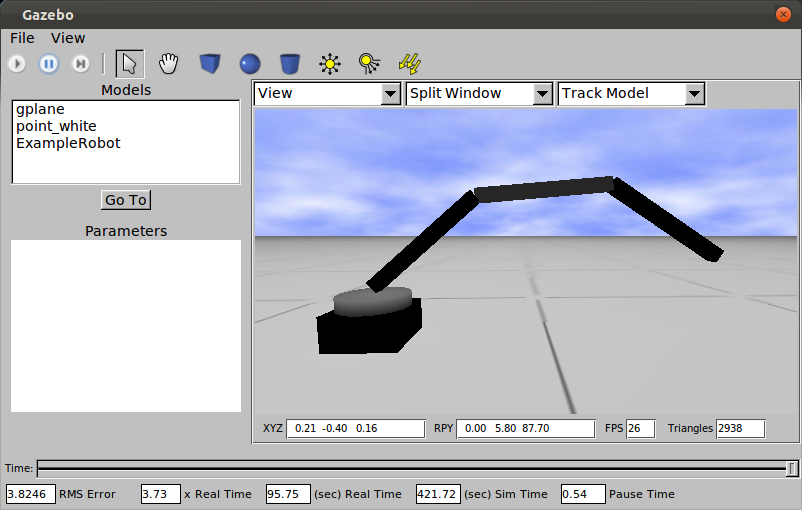This screenshot has height=510, width=802.
Task: Select the arrow cursor tool
Action: (x=129, y=64)
